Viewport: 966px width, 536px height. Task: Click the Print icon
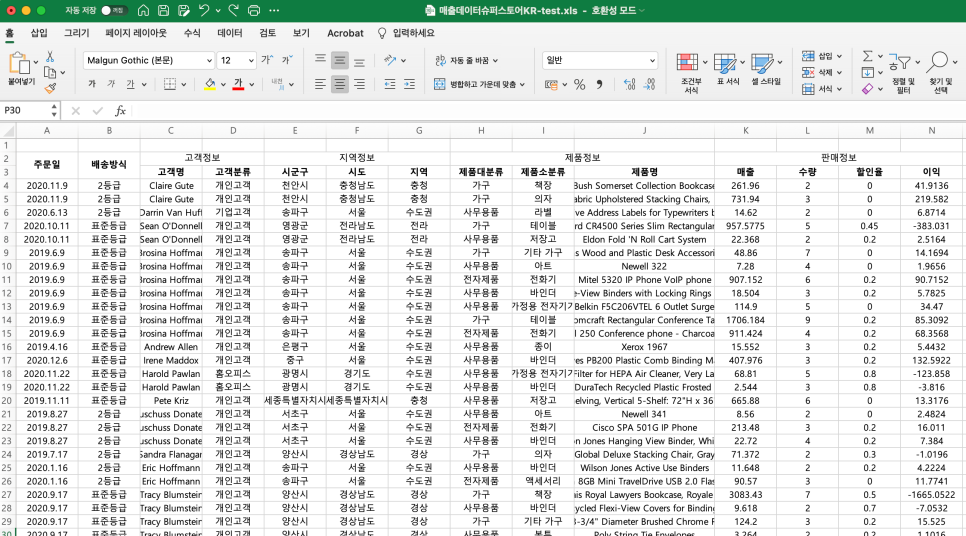(x=253, y=10)
